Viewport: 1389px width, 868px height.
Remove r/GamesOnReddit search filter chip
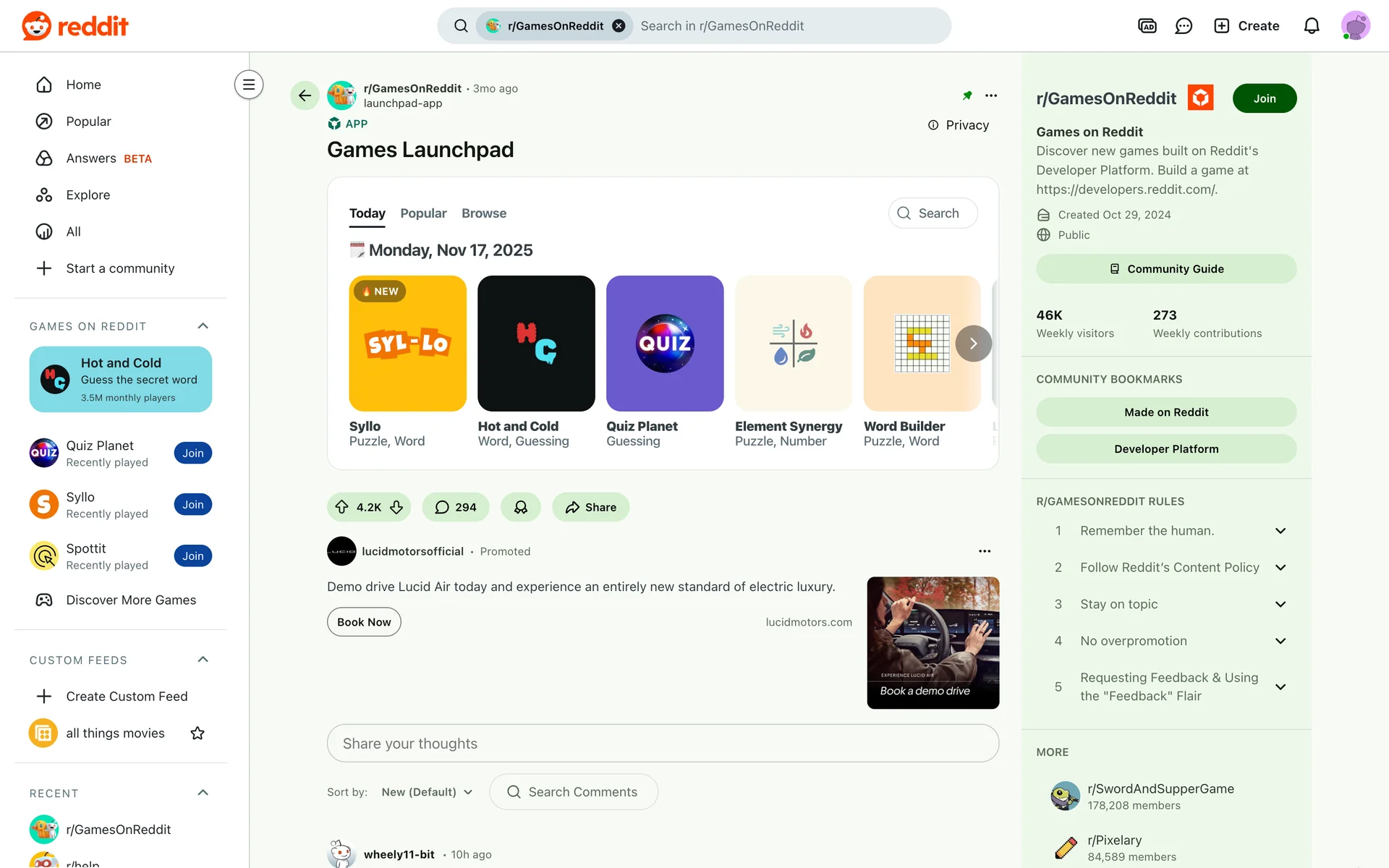(x=619, y=26)
